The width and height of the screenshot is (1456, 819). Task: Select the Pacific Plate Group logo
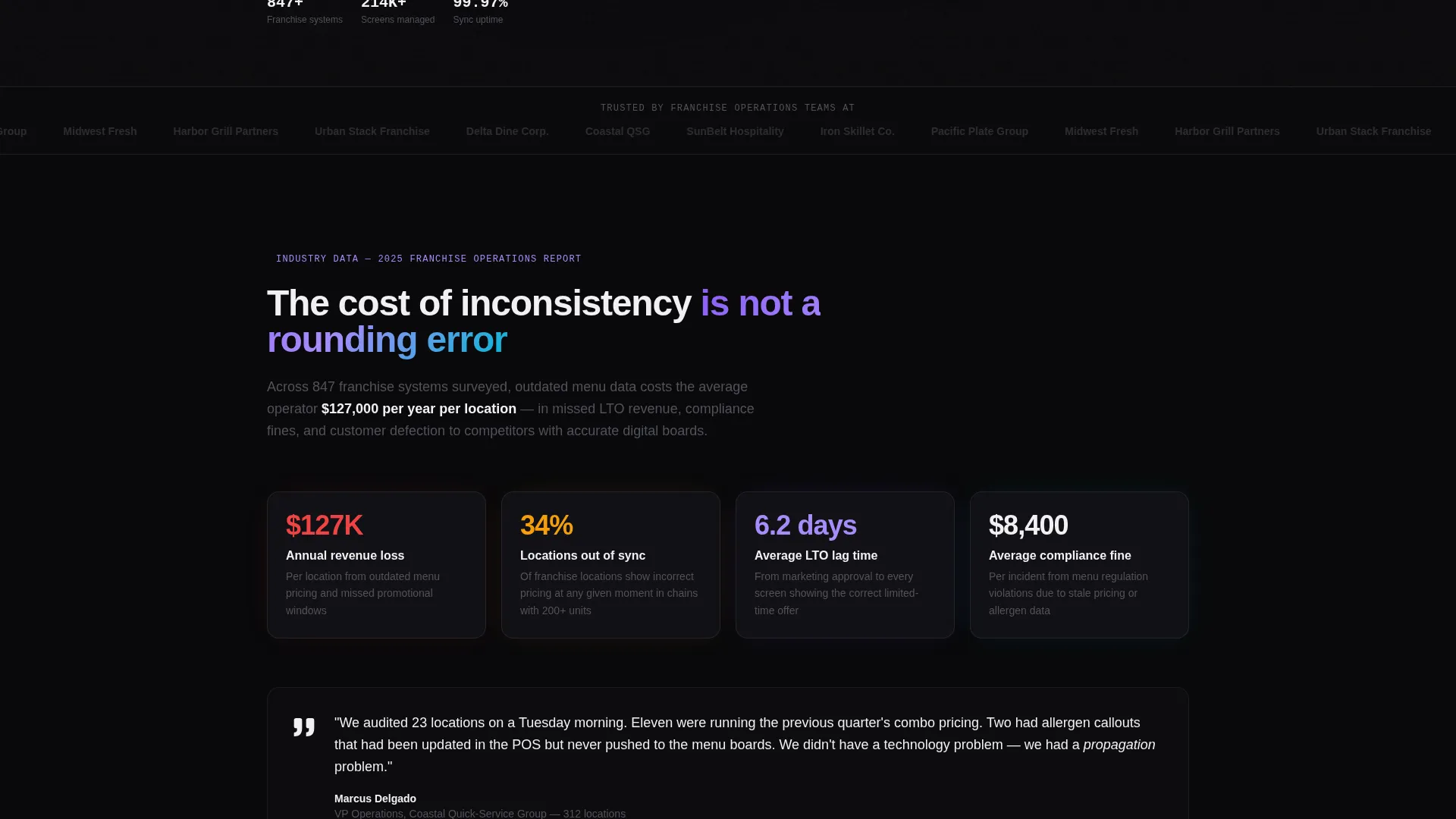pos(979,131)
